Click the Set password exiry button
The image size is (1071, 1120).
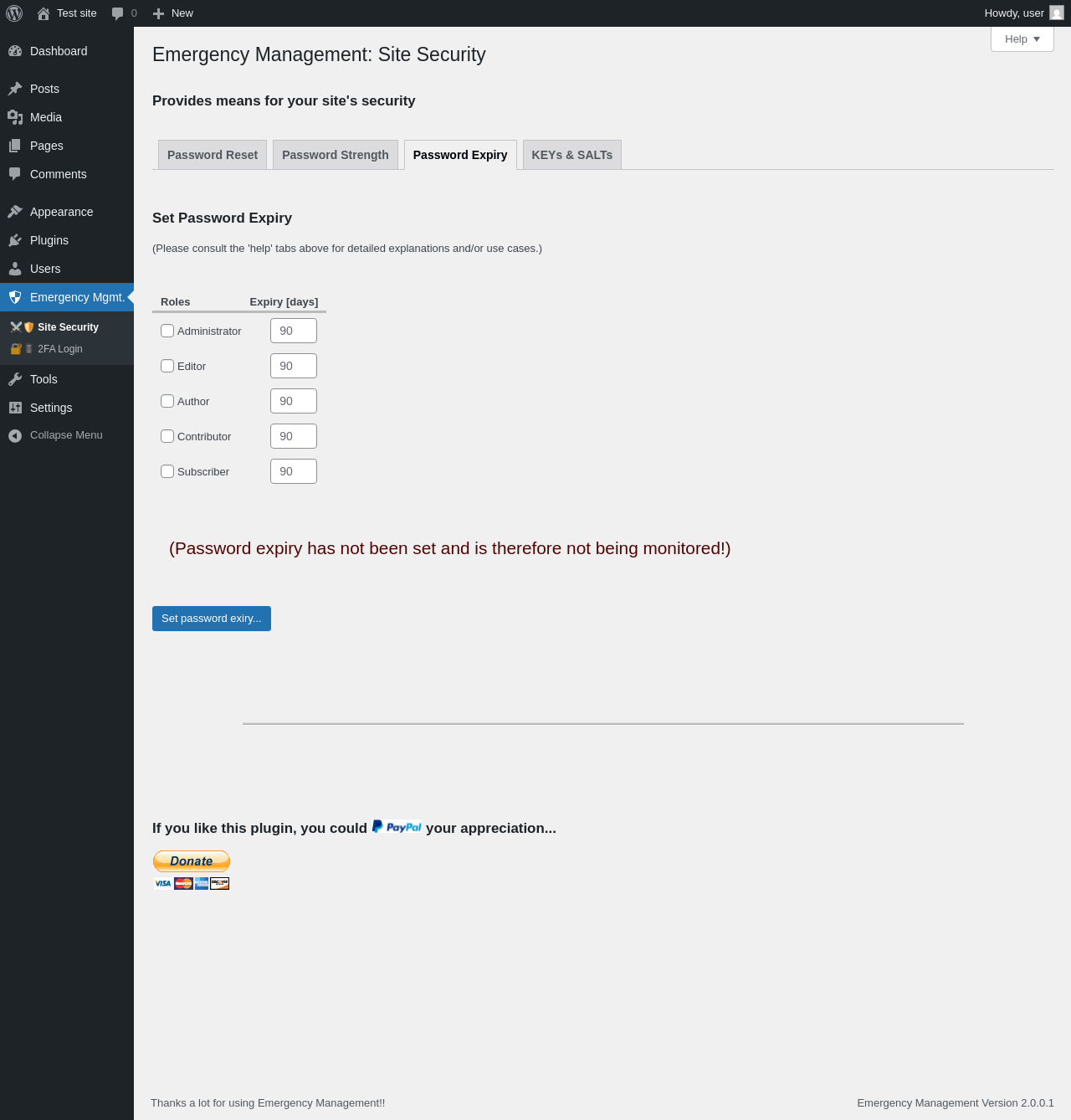(212, 619)
